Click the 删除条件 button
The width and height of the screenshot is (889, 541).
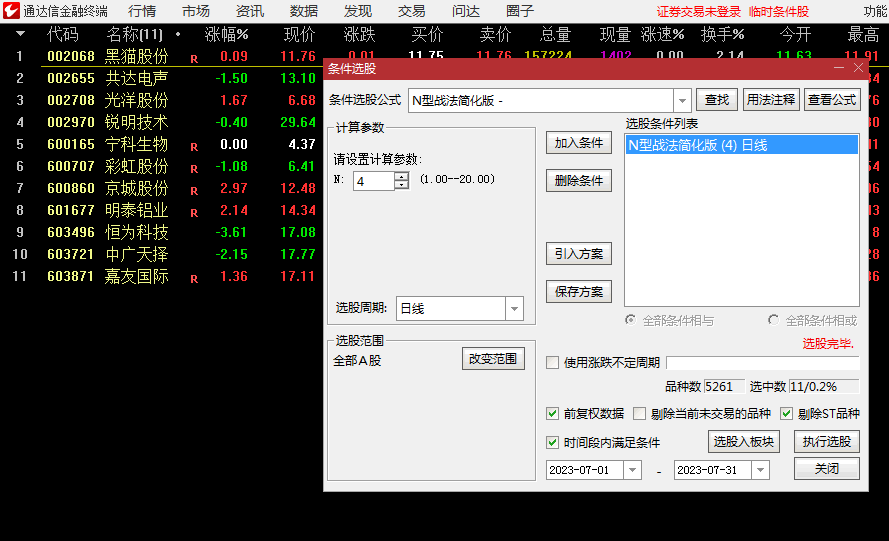tap(579, 181)
